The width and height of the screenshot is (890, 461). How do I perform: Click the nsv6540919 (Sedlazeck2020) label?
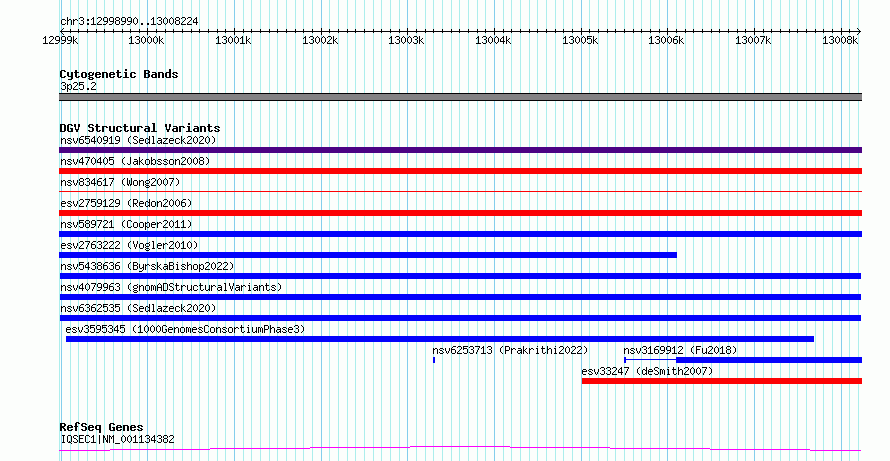click(138, 140)
